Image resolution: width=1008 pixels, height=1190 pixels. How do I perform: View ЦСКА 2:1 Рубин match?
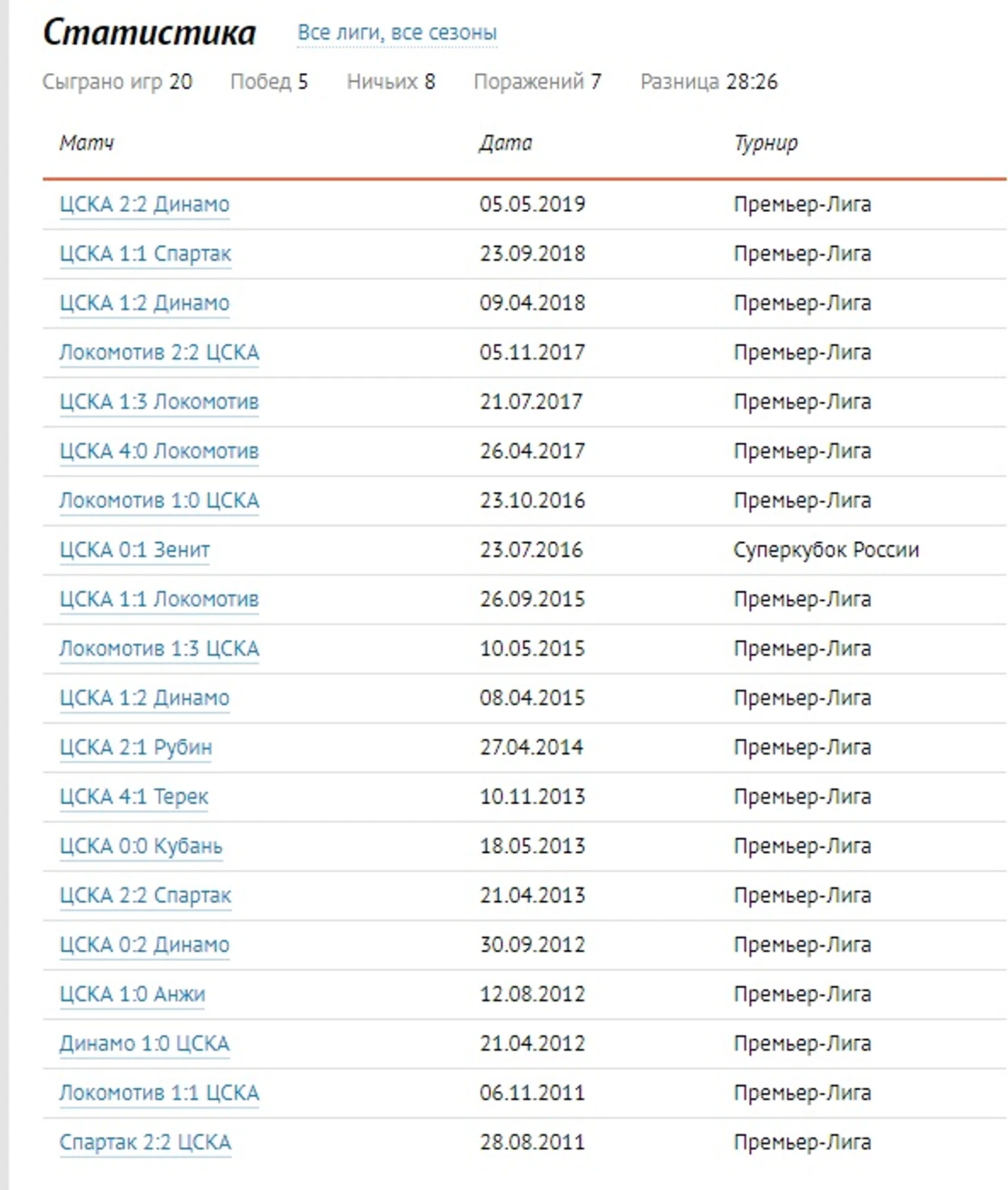[135, 748]
